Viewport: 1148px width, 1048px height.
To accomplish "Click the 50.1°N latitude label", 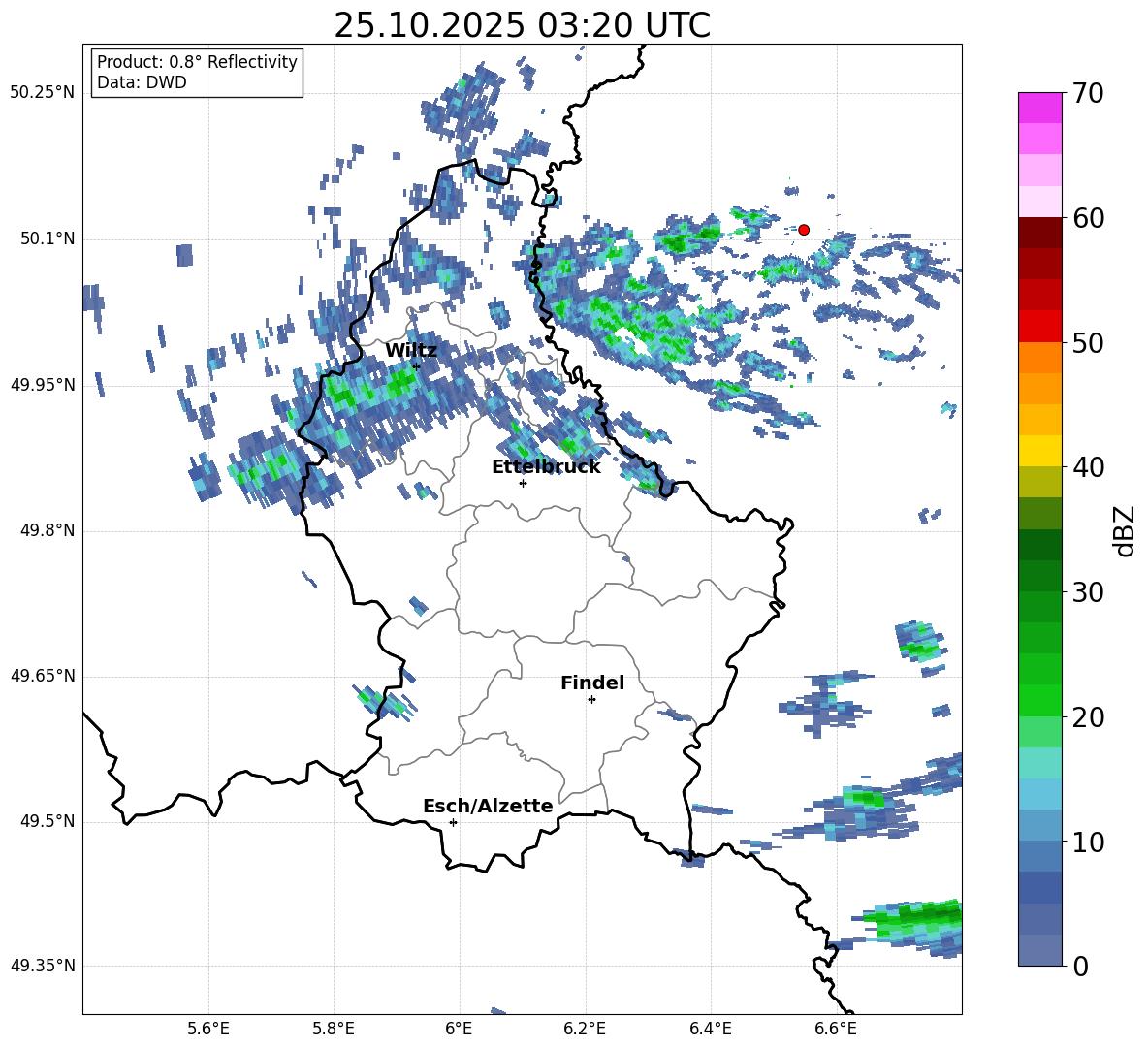I will 47,238.
